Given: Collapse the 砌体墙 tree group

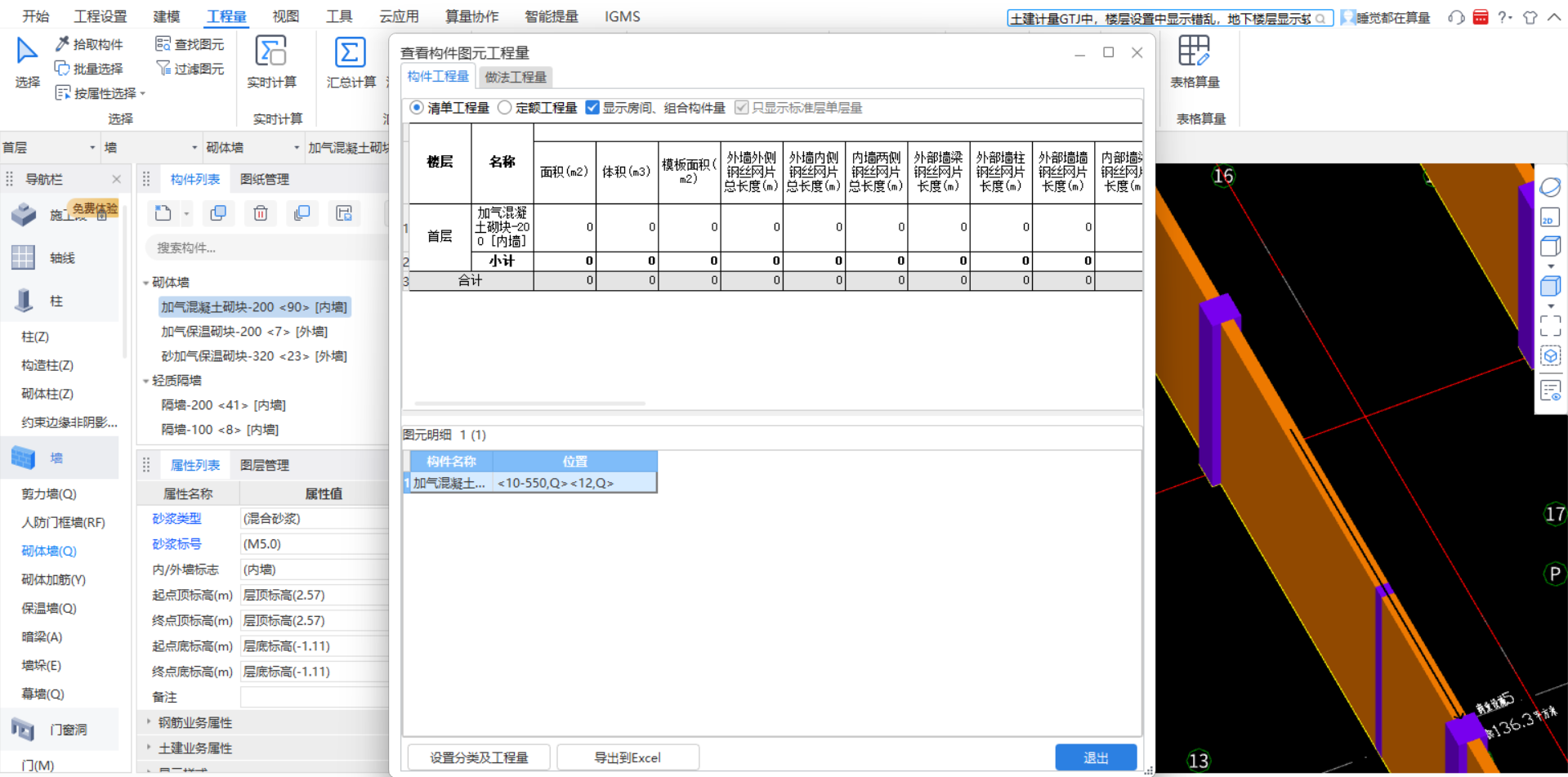Looking at the screenshot, I should (146, 283).
